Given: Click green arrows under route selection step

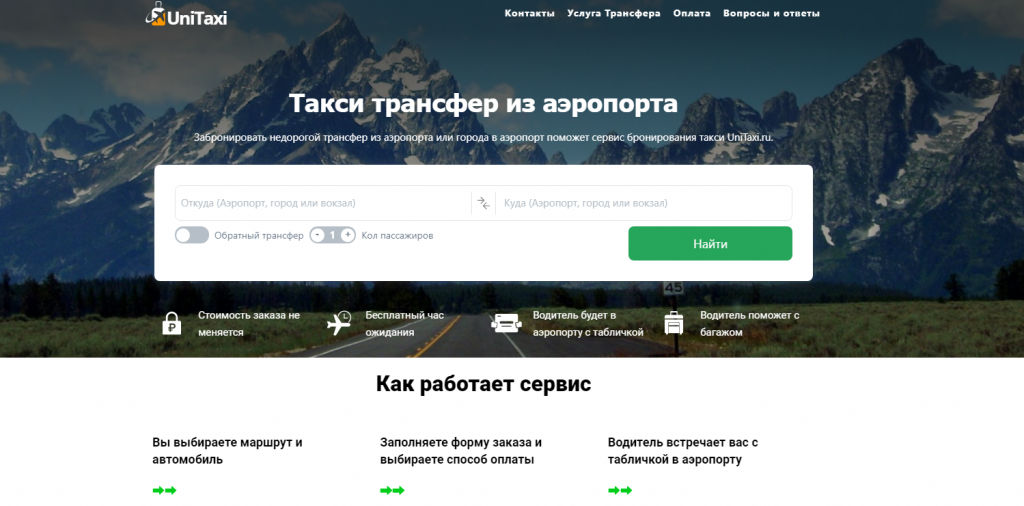Looking at the screenshot, I should coord(165,490).
